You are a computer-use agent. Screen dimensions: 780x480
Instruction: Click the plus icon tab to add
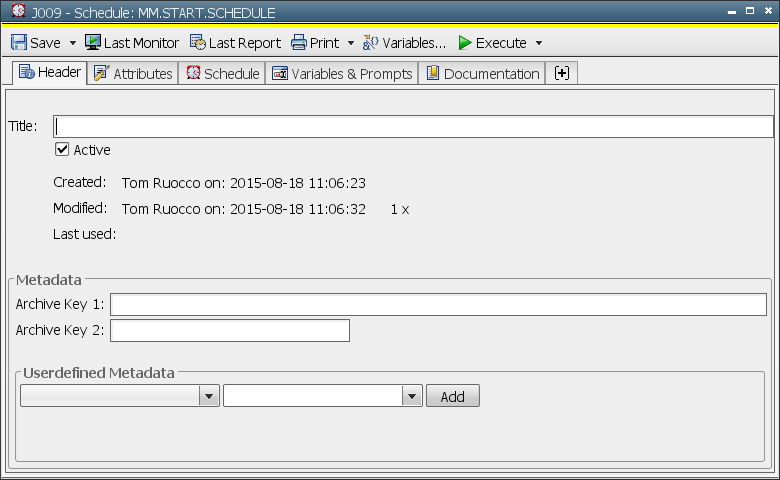pos(561,74)
